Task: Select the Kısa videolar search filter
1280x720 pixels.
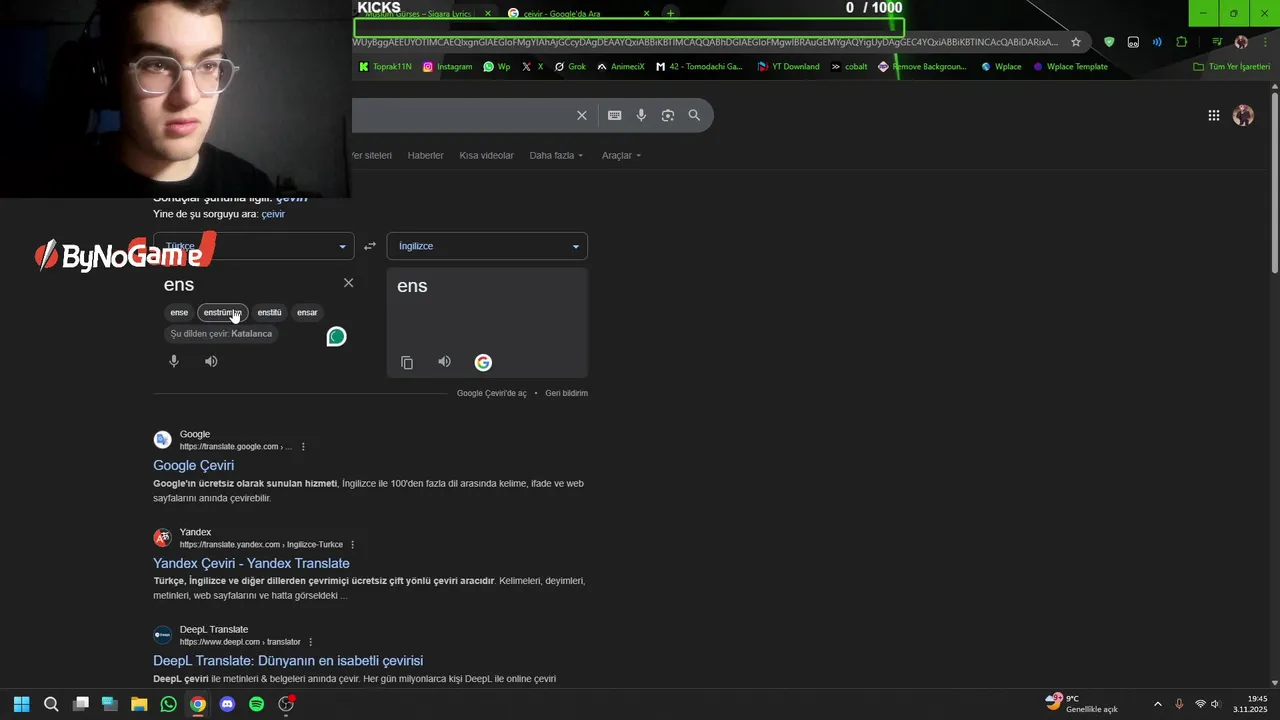Action: pyautogui.click(x=486, y=155)
